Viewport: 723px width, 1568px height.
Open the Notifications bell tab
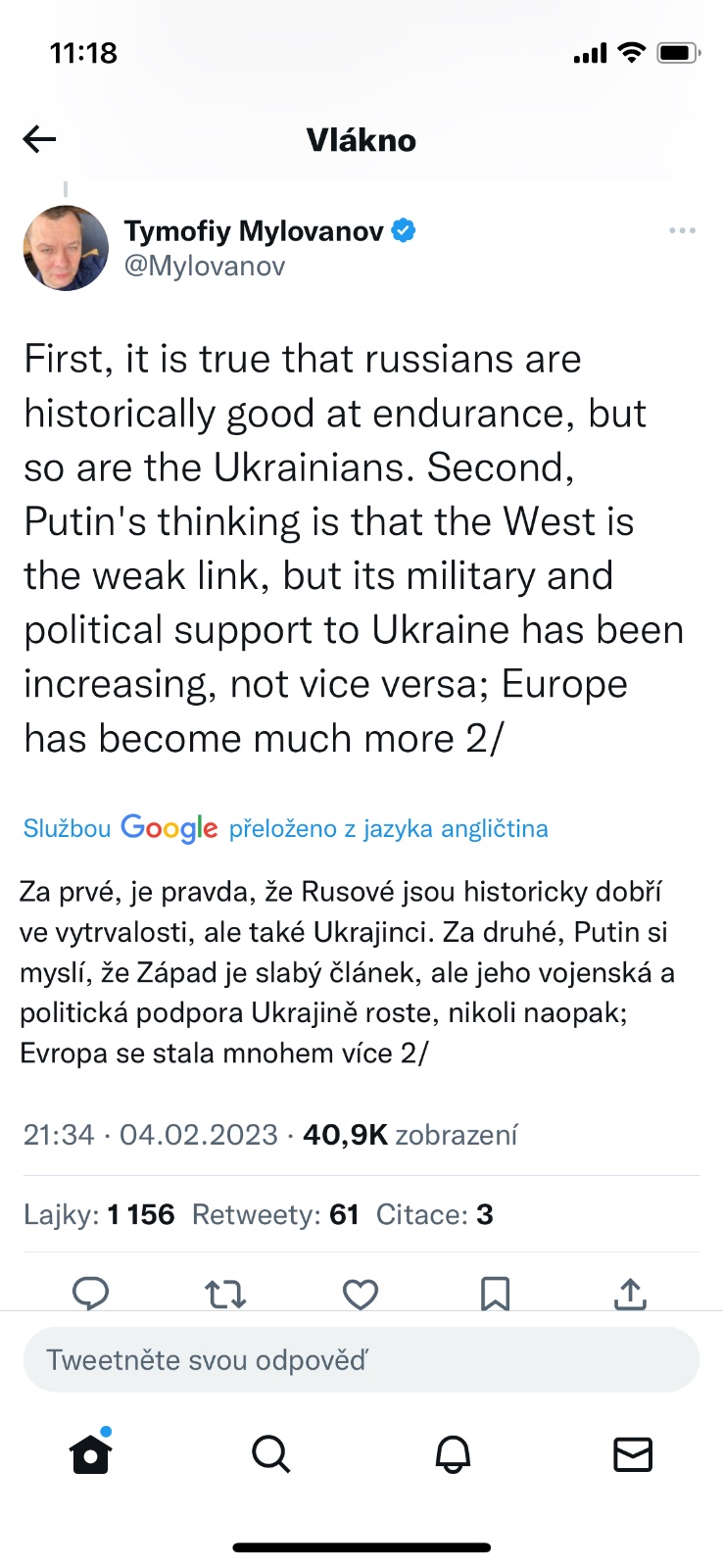453,1454
